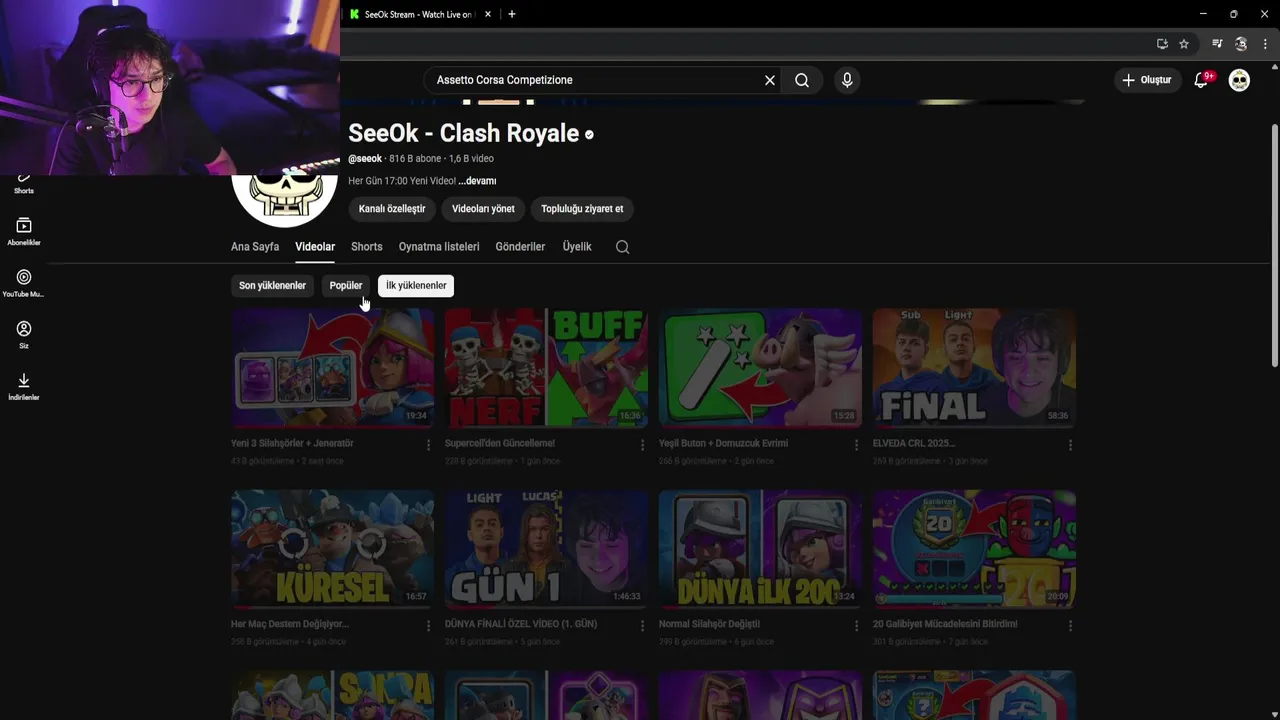Open the FİNAL 58:36 video thumbnail
Screen dimensions: 1280x720
974,368
